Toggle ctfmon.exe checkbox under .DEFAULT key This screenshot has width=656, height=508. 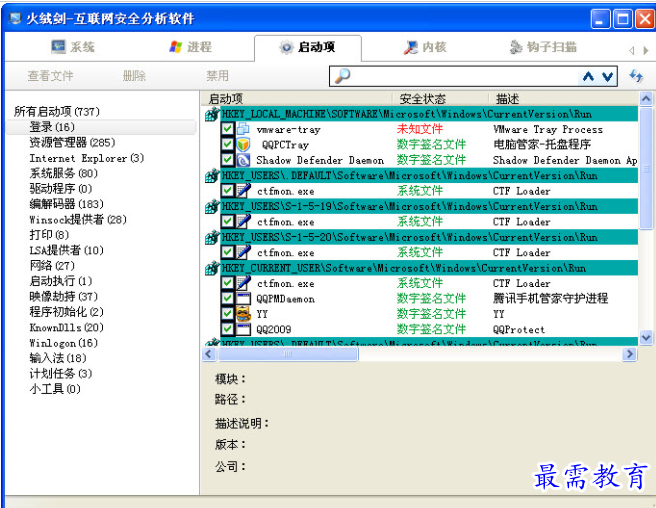[227, 191]
